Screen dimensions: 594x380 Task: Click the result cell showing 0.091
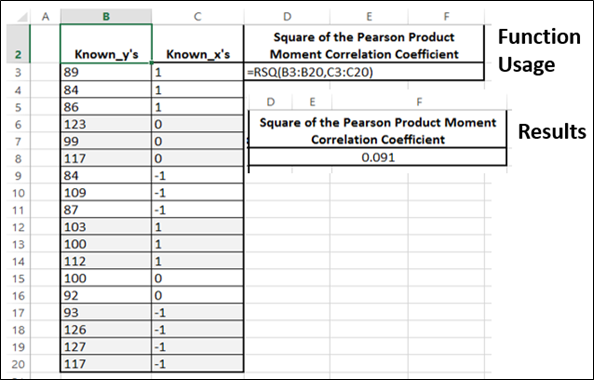378,157
